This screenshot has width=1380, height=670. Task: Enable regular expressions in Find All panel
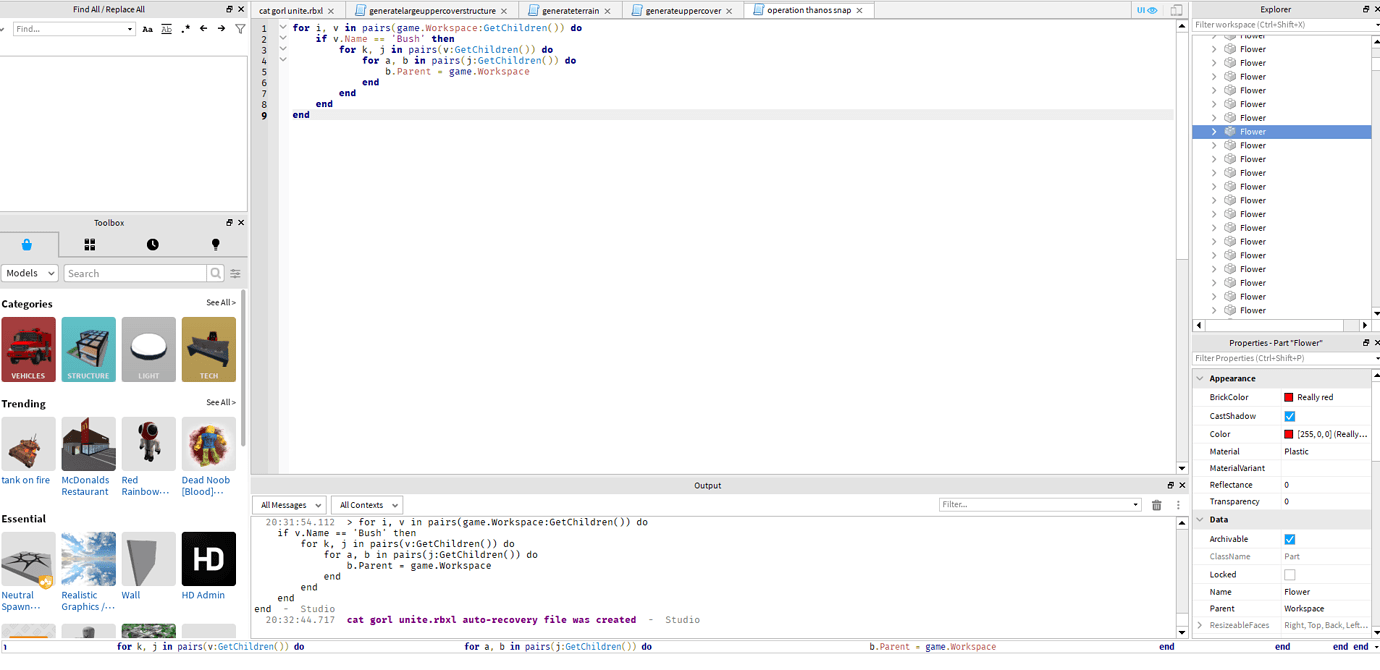tap(185, 29)
